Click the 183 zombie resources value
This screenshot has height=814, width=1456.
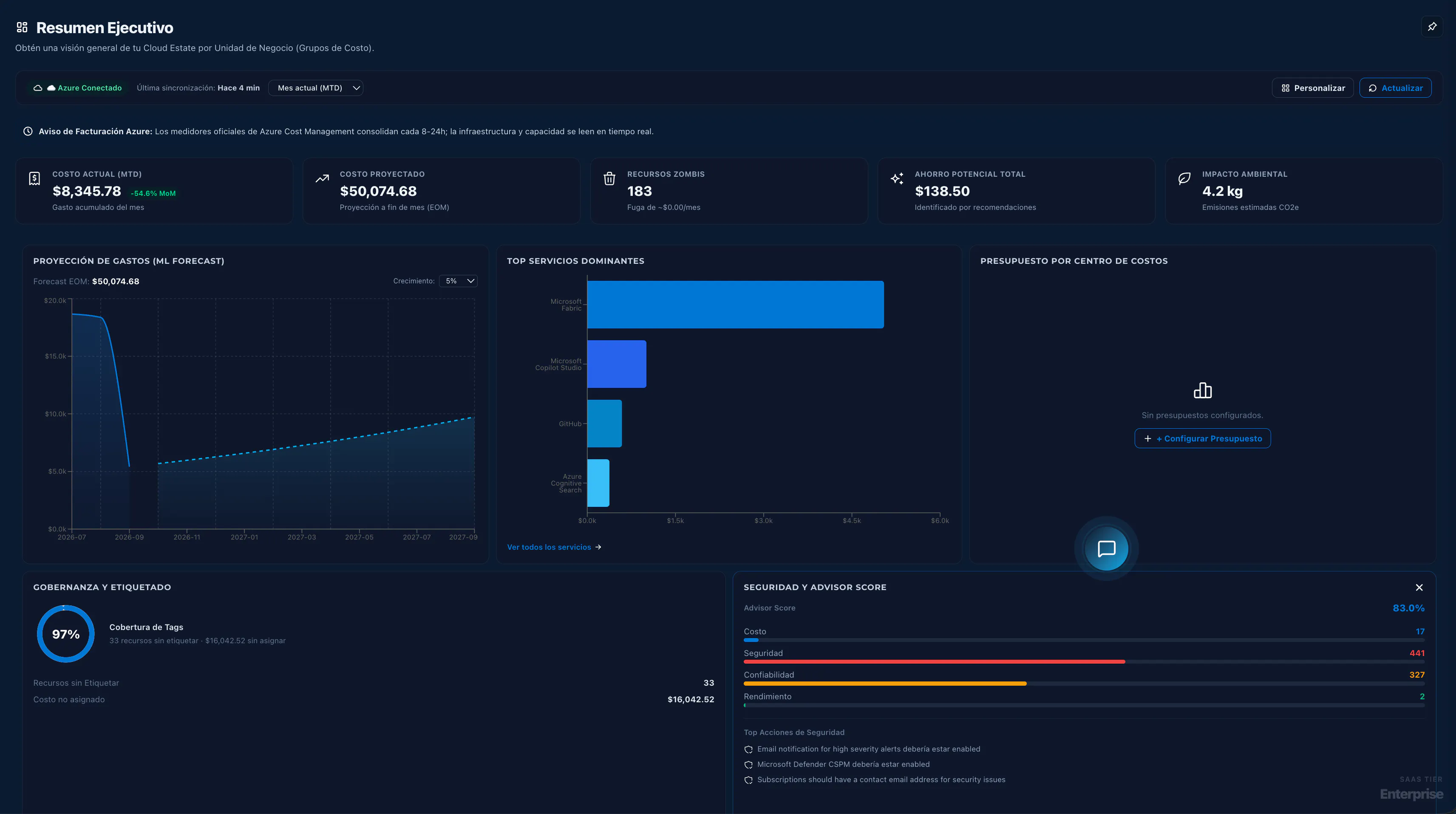639,191
